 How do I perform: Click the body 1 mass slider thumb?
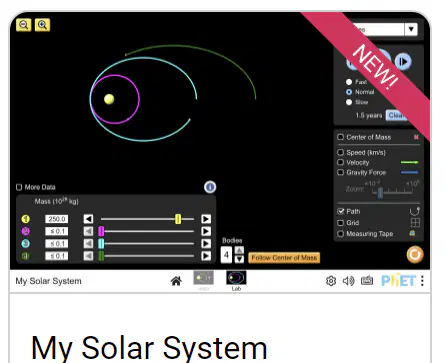tap(178, 219)
